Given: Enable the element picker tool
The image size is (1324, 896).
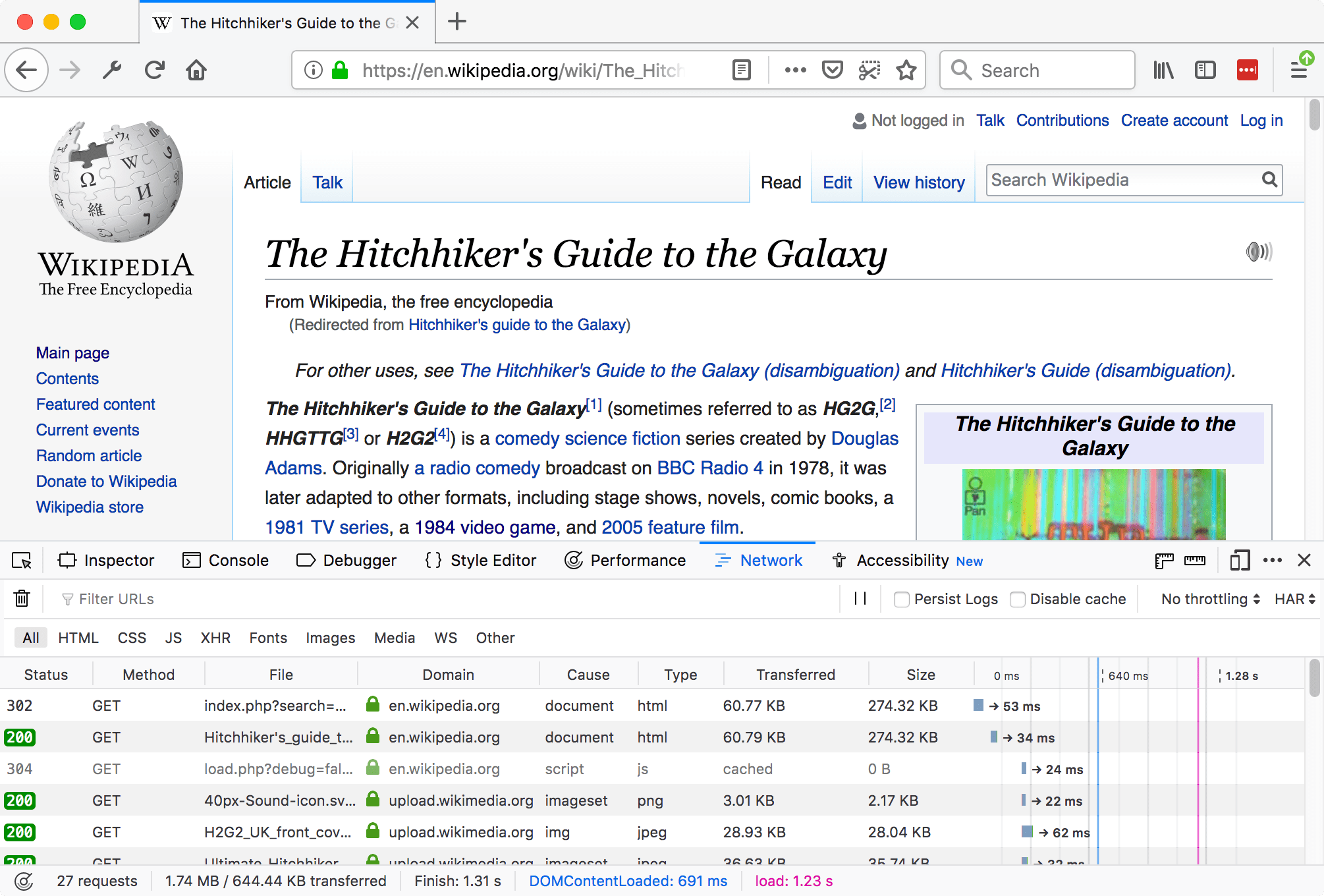Looking at the screenshot, I should (x=22, y=560).
